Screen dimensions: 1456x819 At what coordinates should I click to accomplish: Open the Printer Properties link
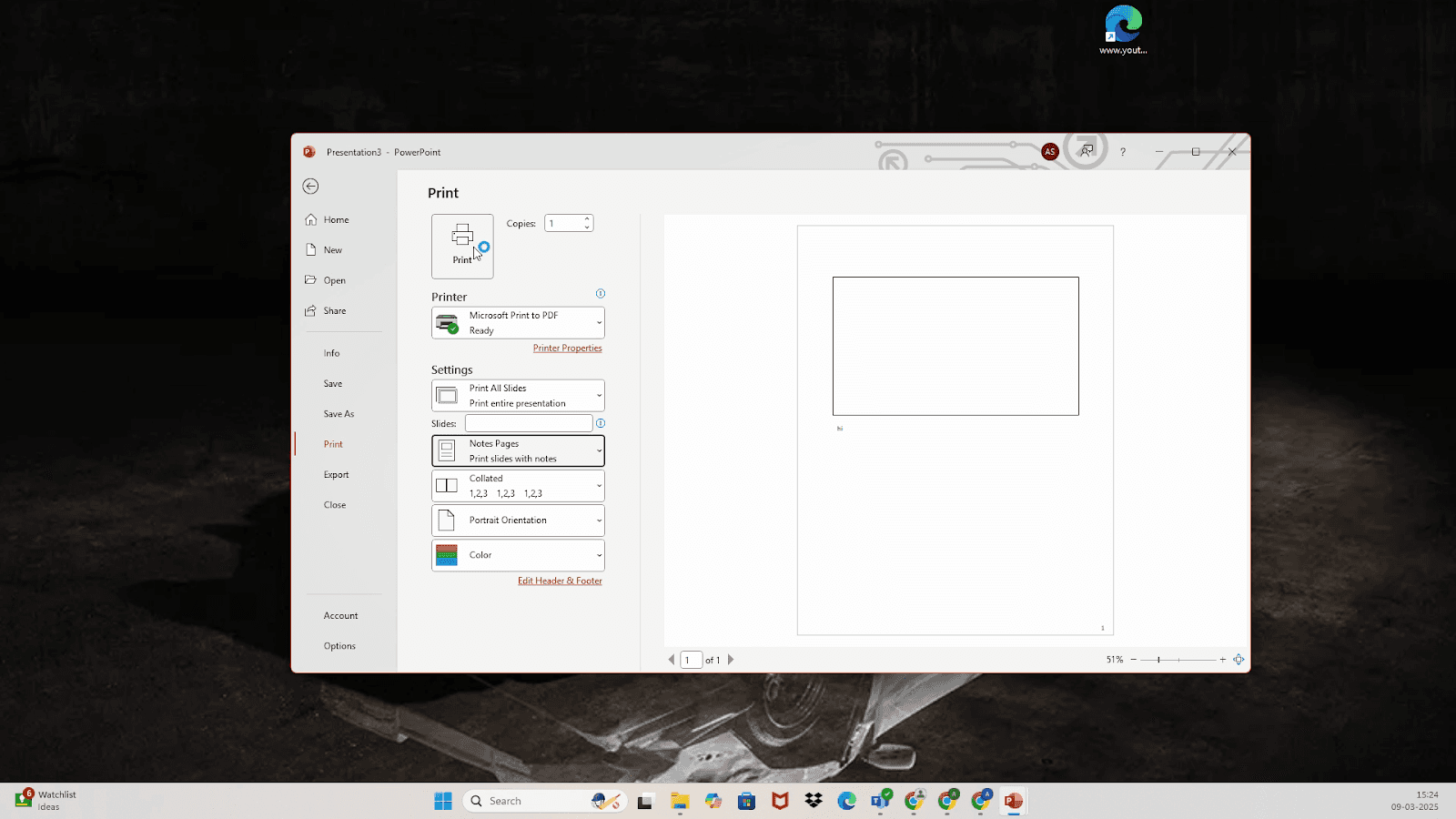click(x=568, y=348)
